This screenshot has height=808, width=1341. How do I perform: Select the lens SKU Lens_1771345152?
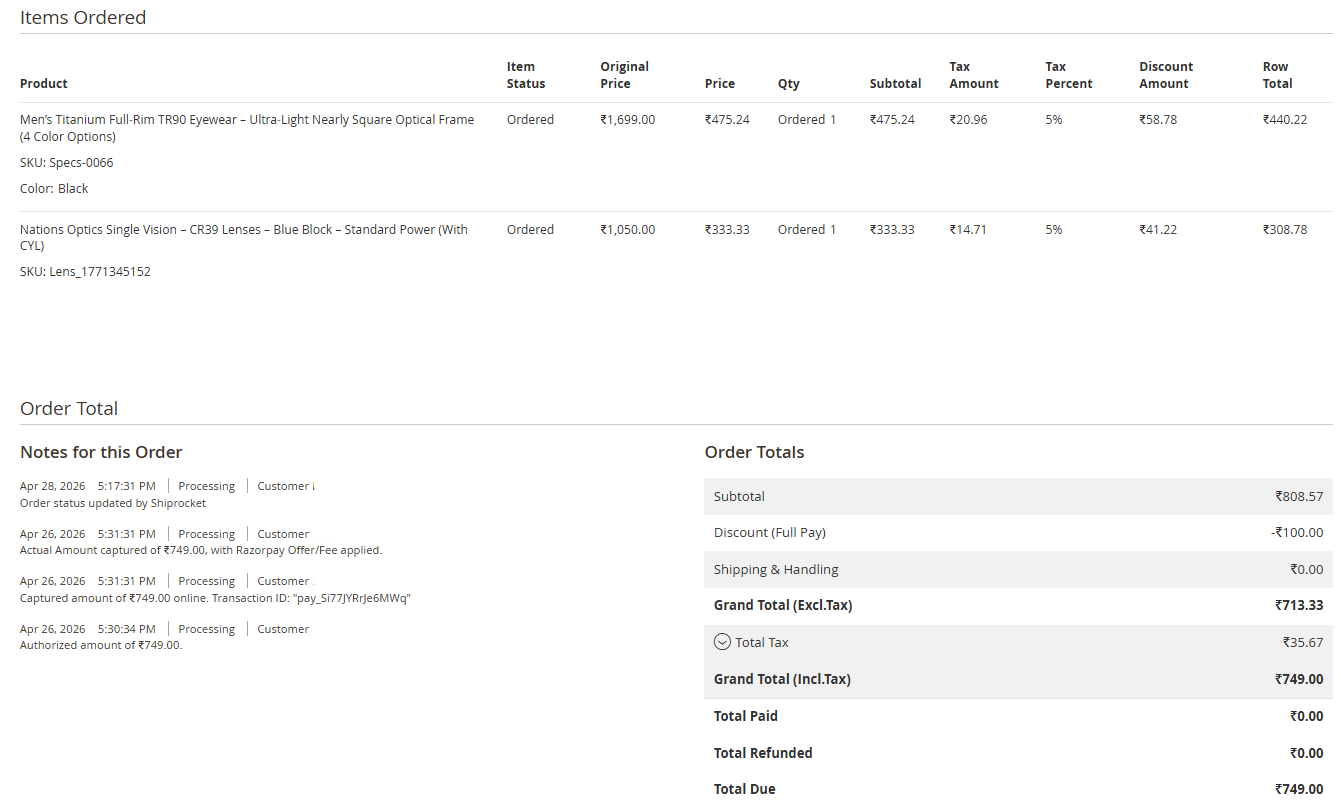[x=85, y=272]
